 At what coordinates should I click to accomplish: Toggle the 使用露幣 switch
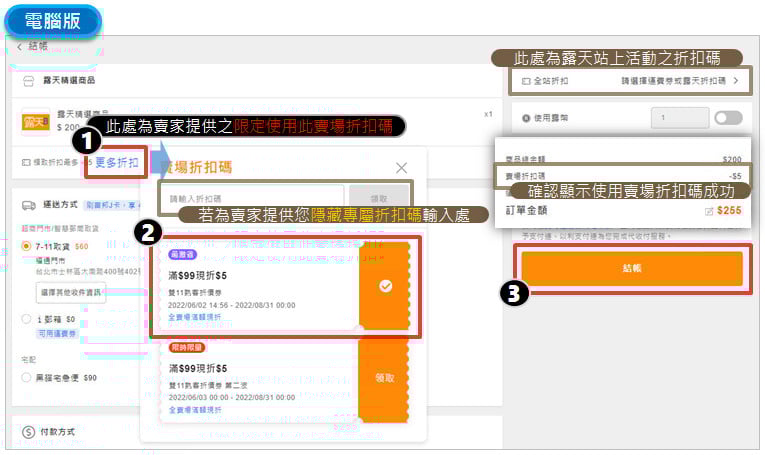point(727,118)
